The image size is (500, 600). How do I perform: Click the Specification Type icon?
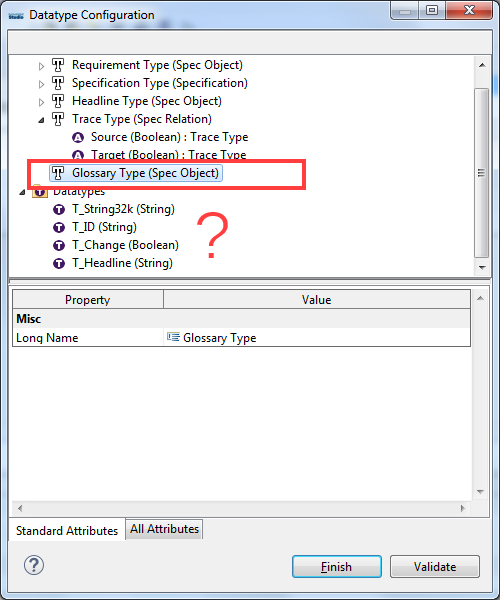[x=58, y=83]
